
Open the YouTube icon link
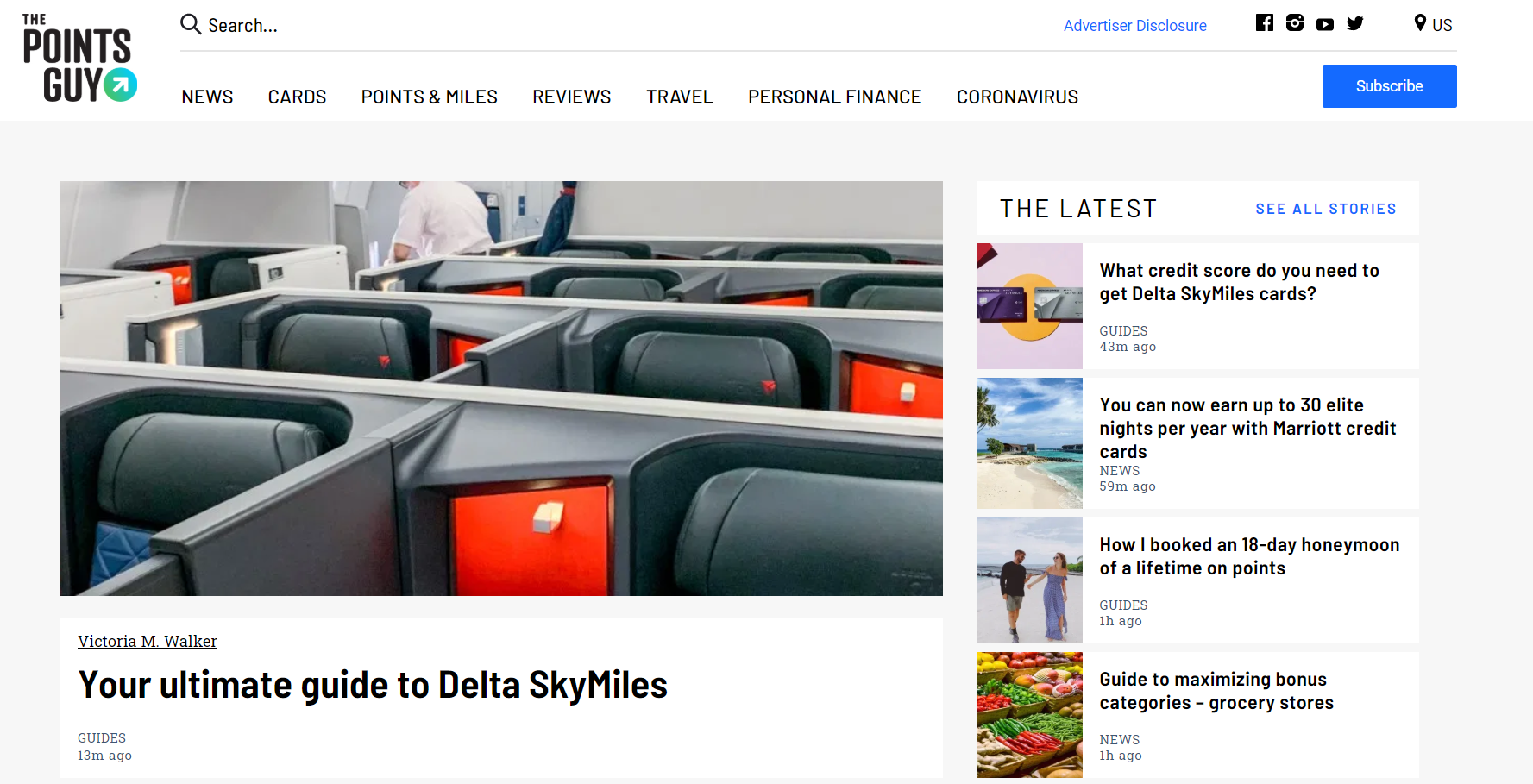[1325, 24]
